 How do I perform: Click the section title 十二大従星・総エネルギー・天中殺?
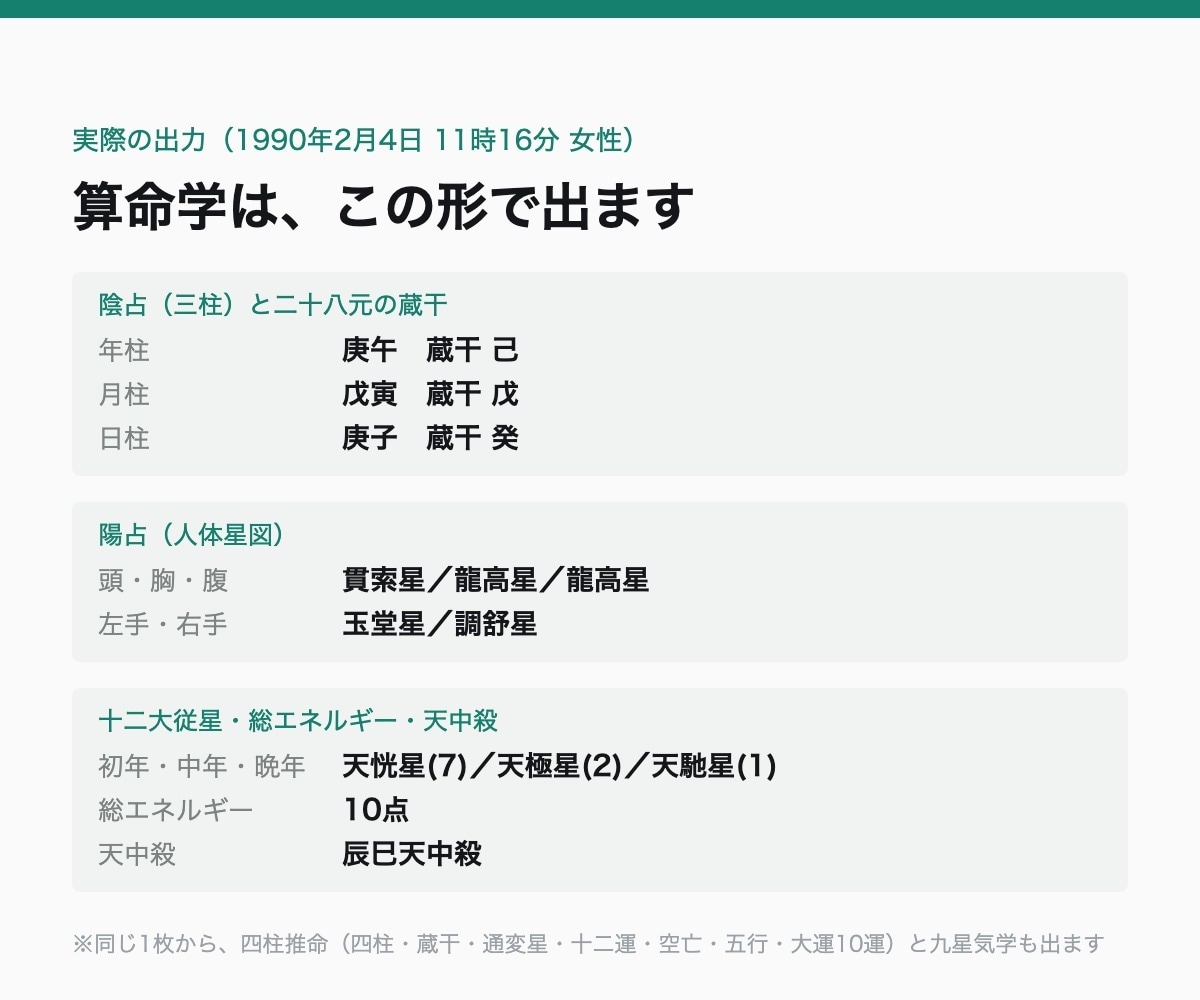[298, 720]
